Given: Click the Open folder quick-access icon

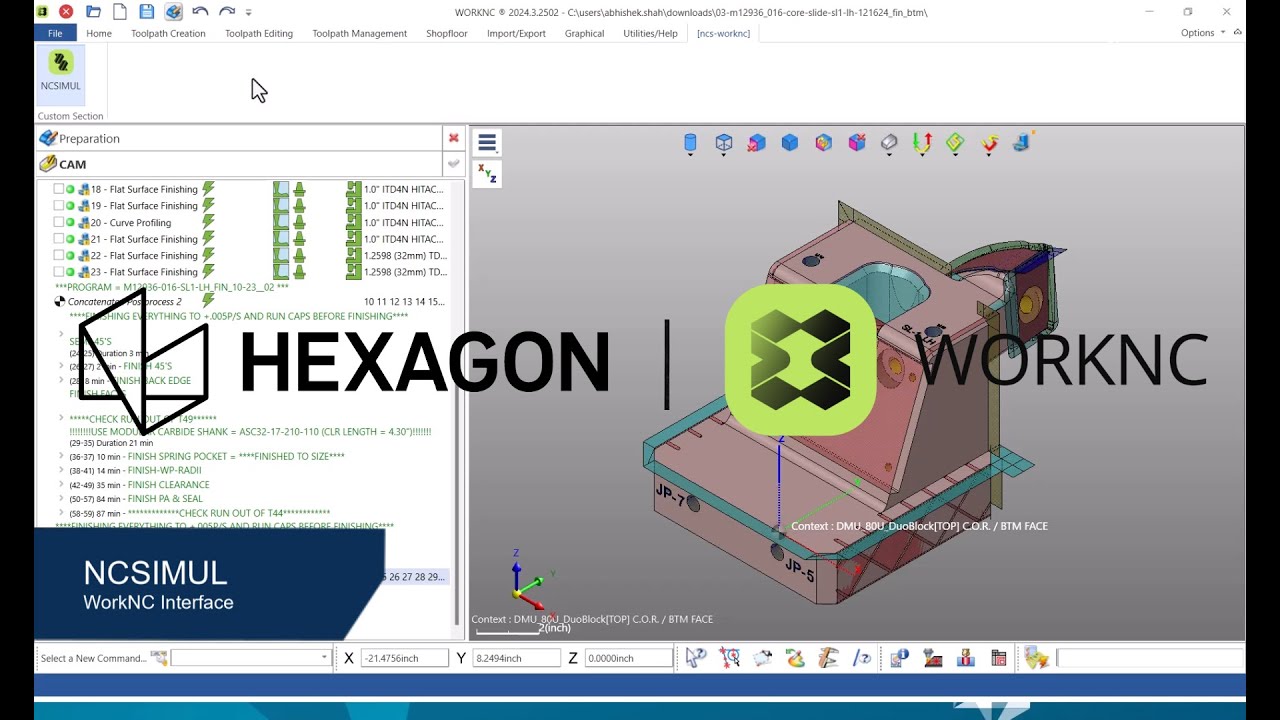Looking at the screenshot, I should point(93,12).
